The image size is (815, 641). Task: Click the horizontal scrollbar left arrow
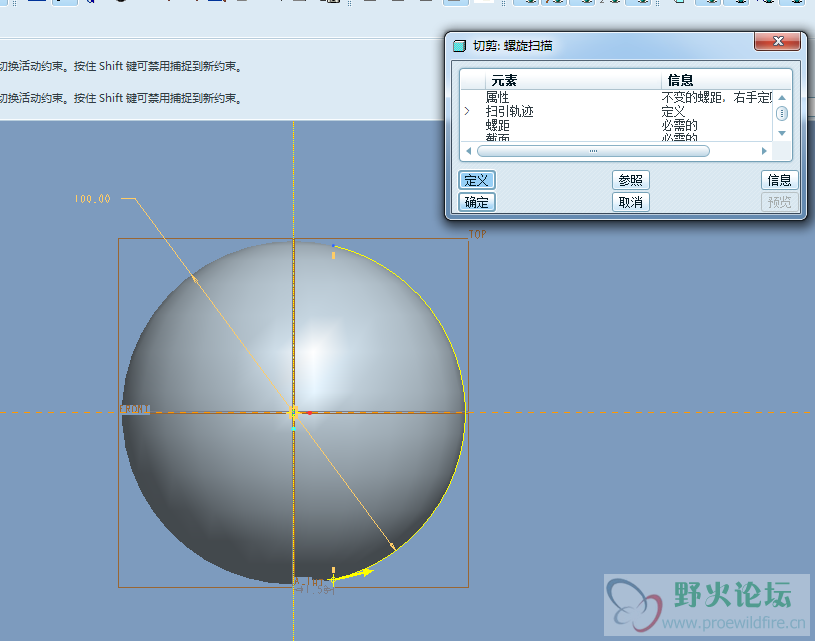(469, 151)
